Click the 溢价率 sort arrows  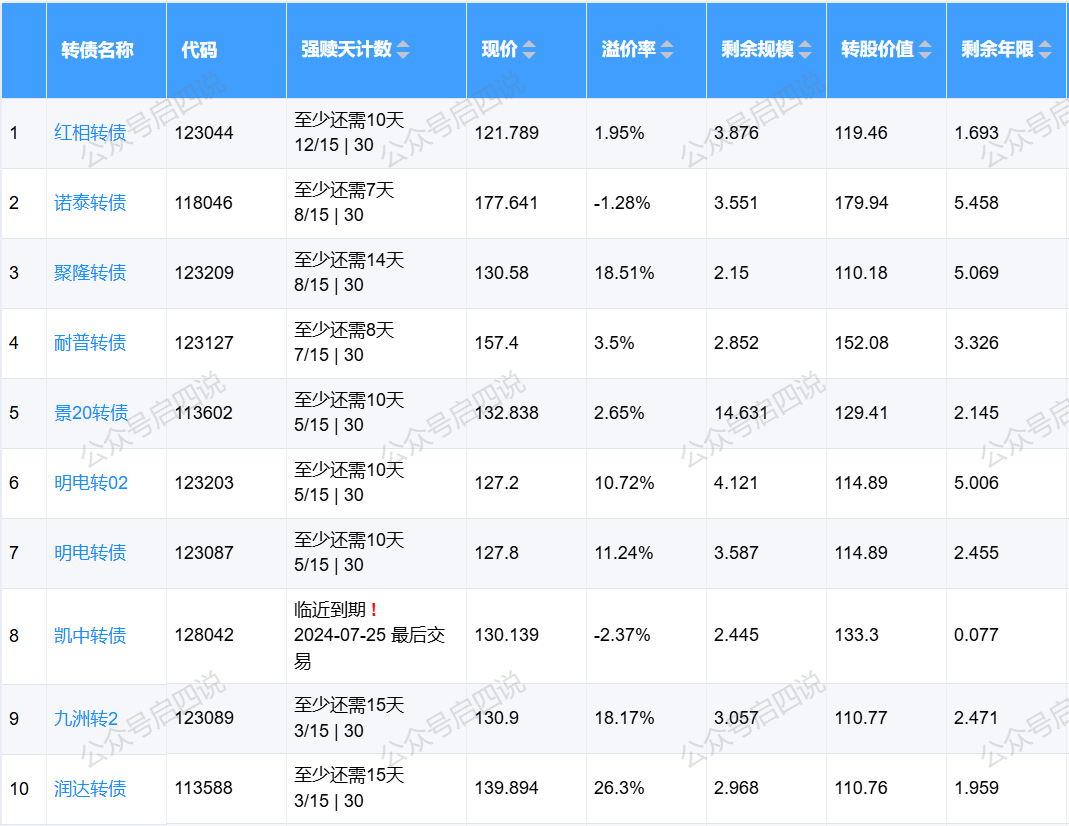(x=667, y=50)
